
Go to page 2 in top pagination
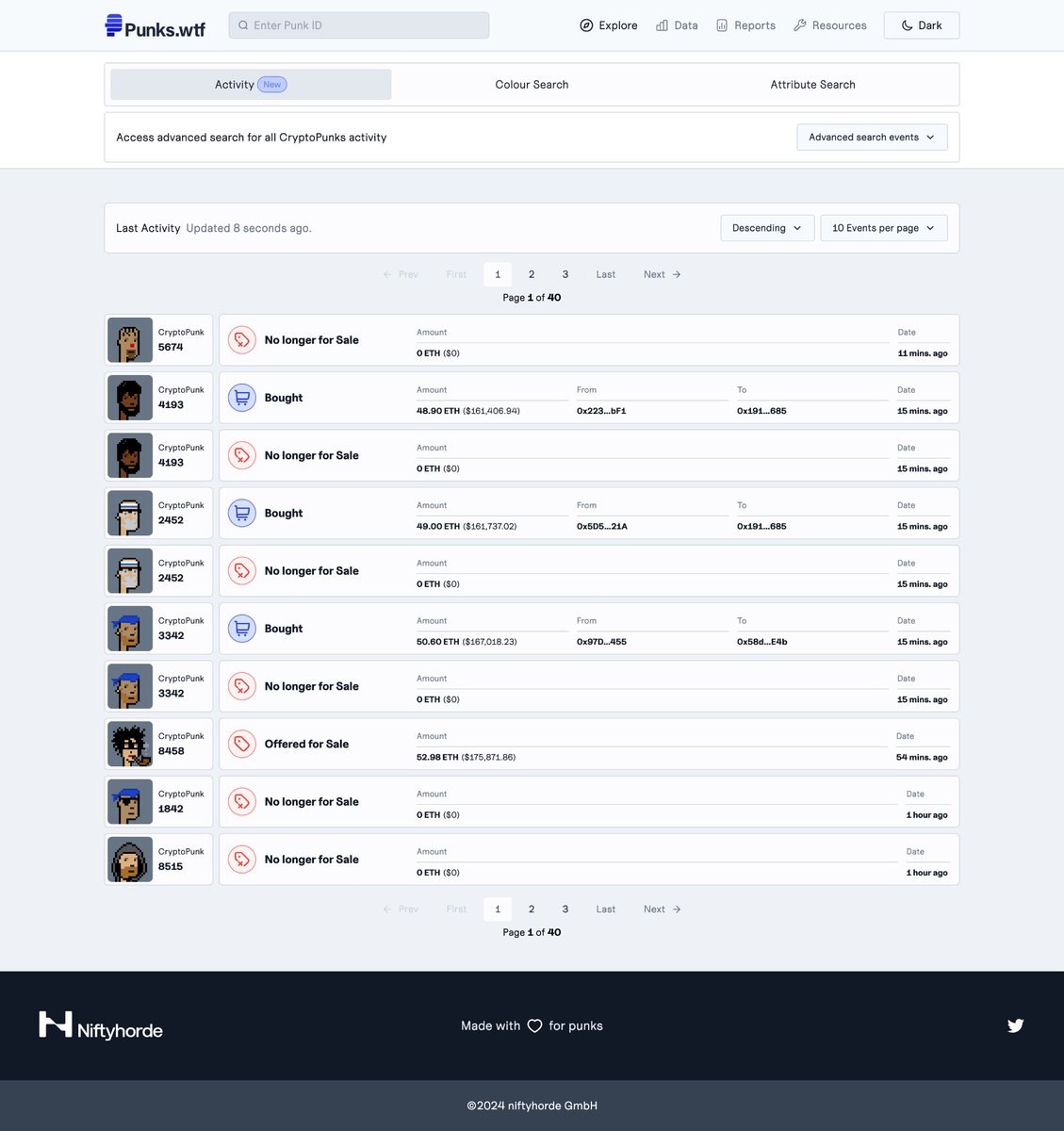coord(532,274)
